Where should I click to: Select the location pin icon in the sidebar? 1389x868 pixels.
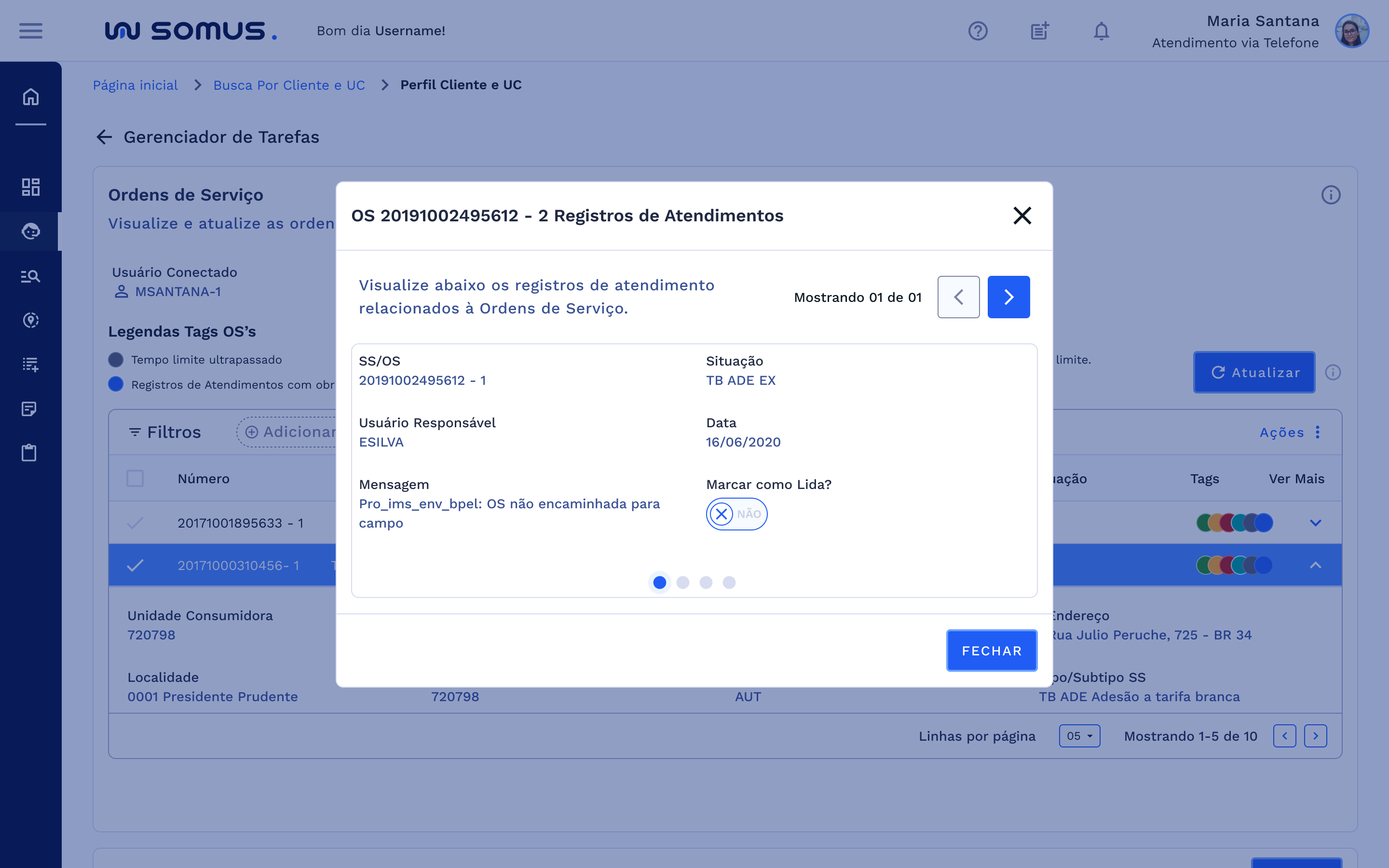click(30, 320)
